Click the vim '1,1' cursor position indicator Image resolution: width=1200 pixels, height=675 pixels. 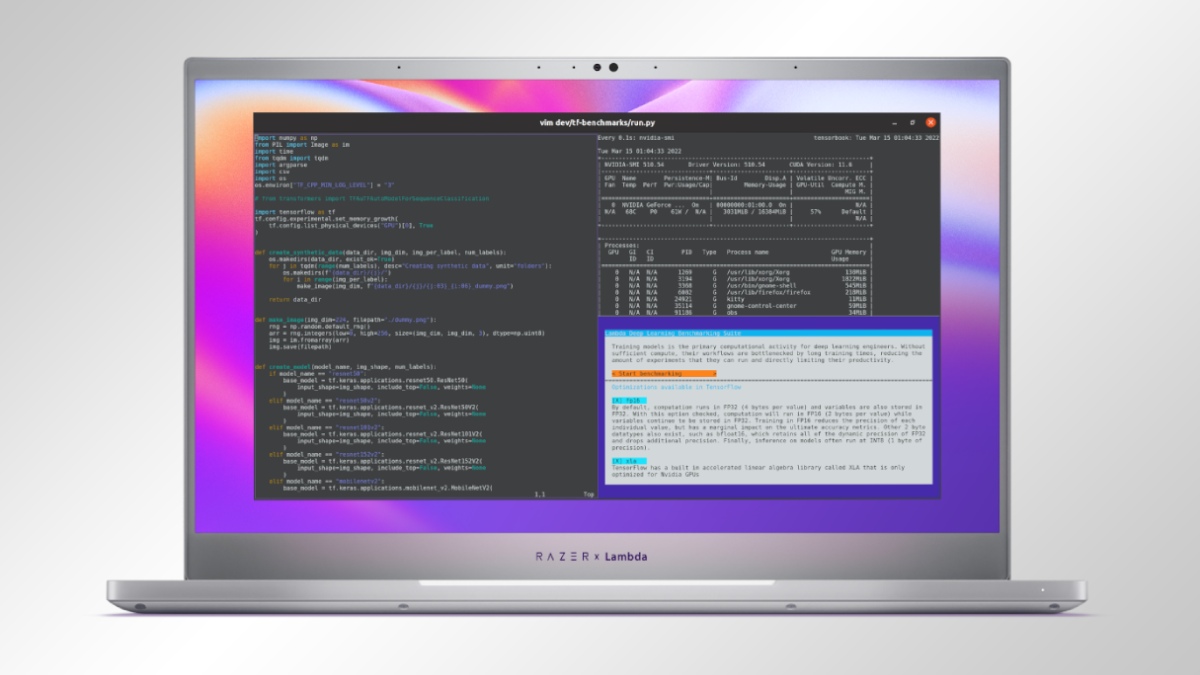click(x=540, y=494)
